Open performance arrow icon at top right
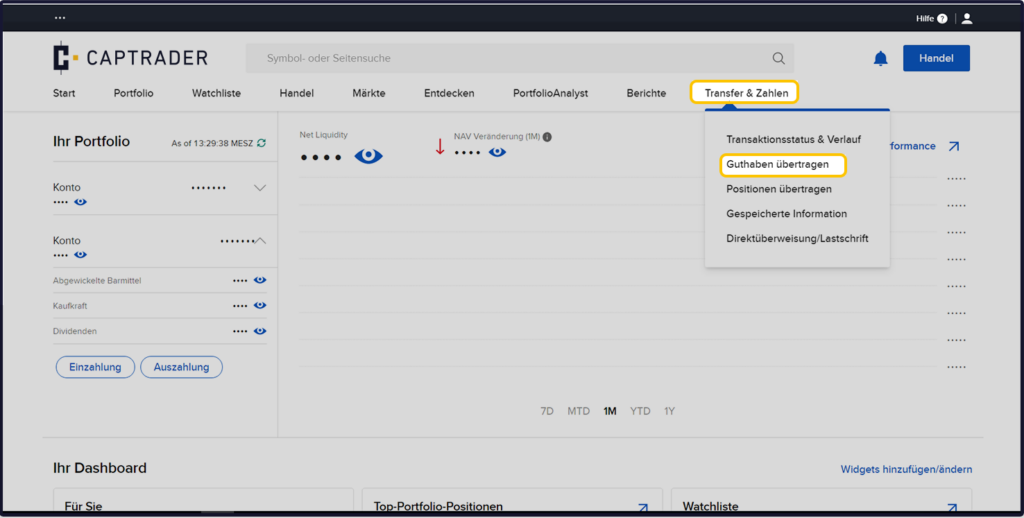Image resolution: width=1024 pixels, height=518 pixels. 953,146
